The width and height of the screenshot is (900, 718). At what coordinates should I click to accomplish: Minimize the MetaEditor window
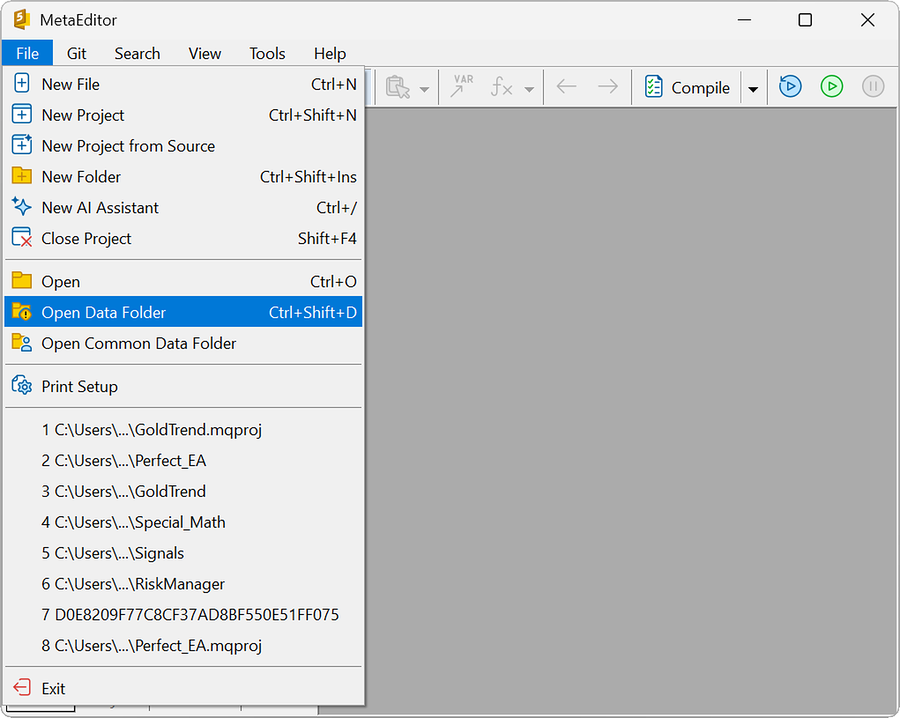point(744,20)
